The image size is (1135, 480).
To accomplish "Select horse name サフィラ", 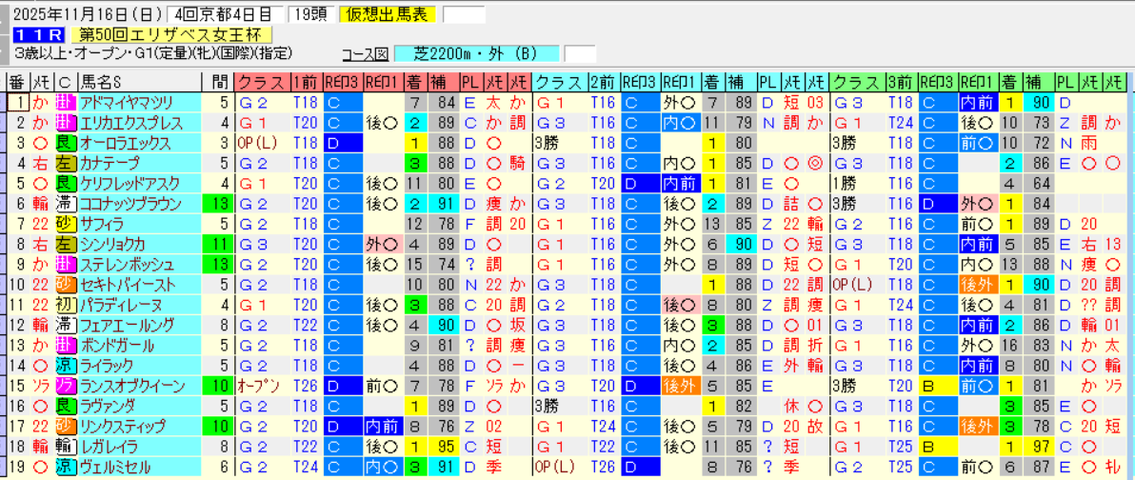I will point(101,223).
